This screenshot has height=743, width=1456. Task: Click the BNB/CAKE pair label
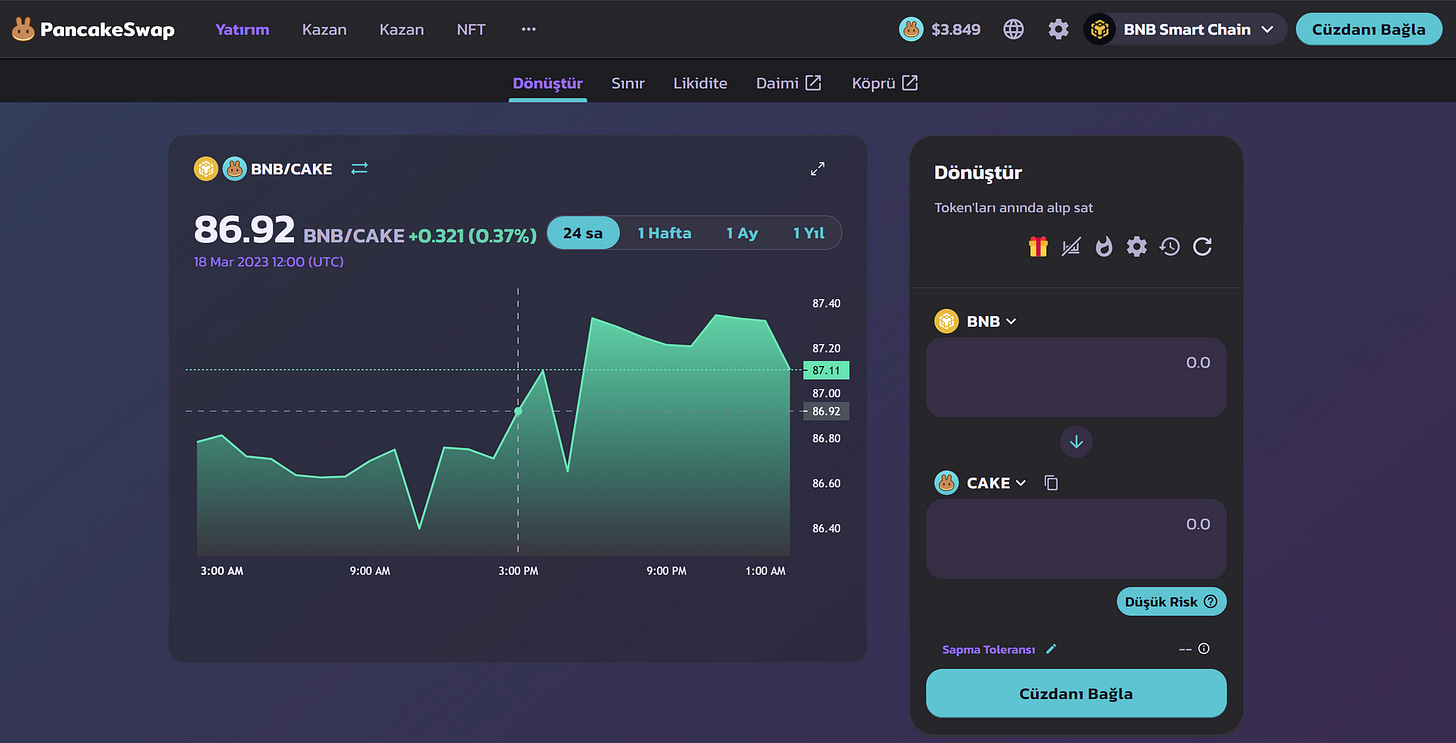(x=291, y=168)
